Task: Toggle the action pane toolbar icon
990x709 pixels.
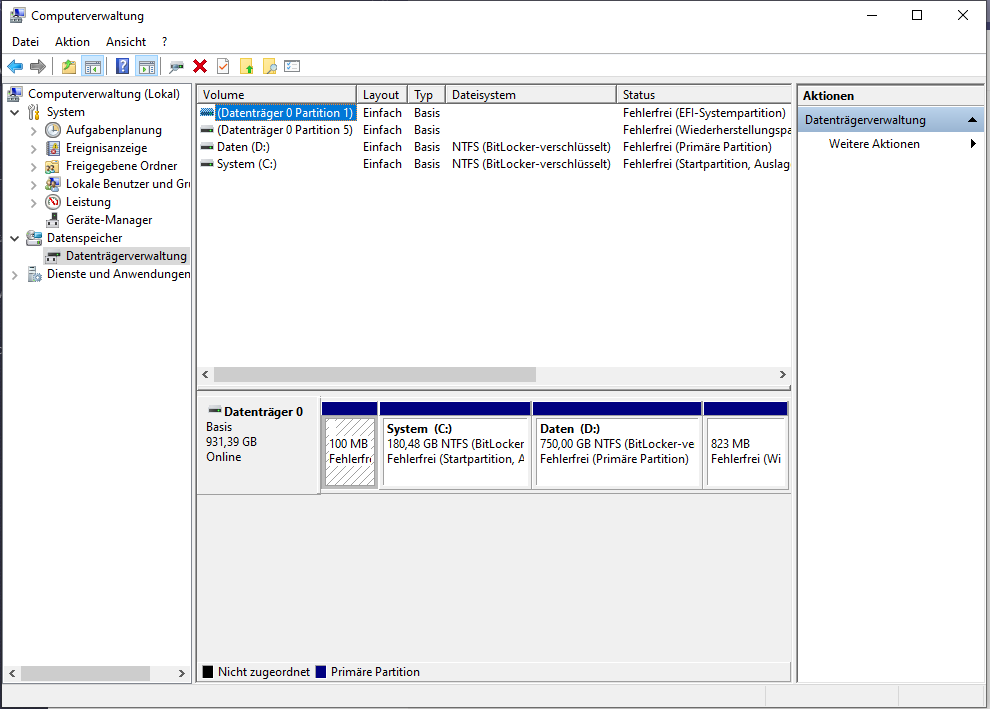Action: click(146, 66)
